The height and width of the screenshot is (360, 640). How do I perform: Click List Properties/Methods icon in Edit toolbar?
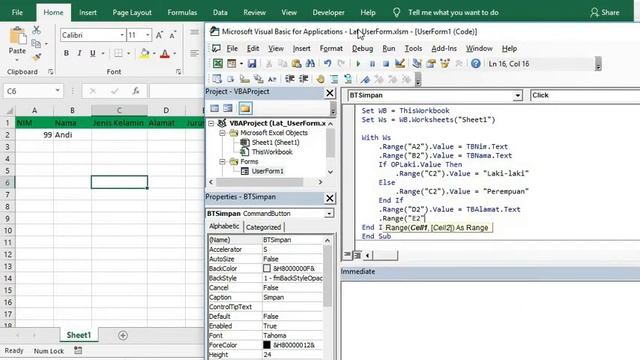217,79
